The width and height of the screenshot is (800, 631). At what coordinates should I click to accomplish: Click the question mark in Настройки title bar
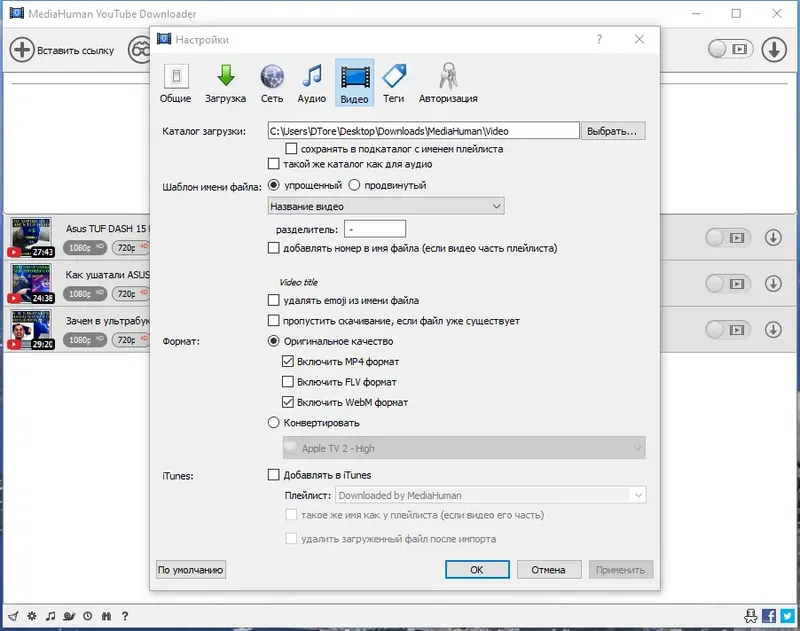(x=599, y=39)
